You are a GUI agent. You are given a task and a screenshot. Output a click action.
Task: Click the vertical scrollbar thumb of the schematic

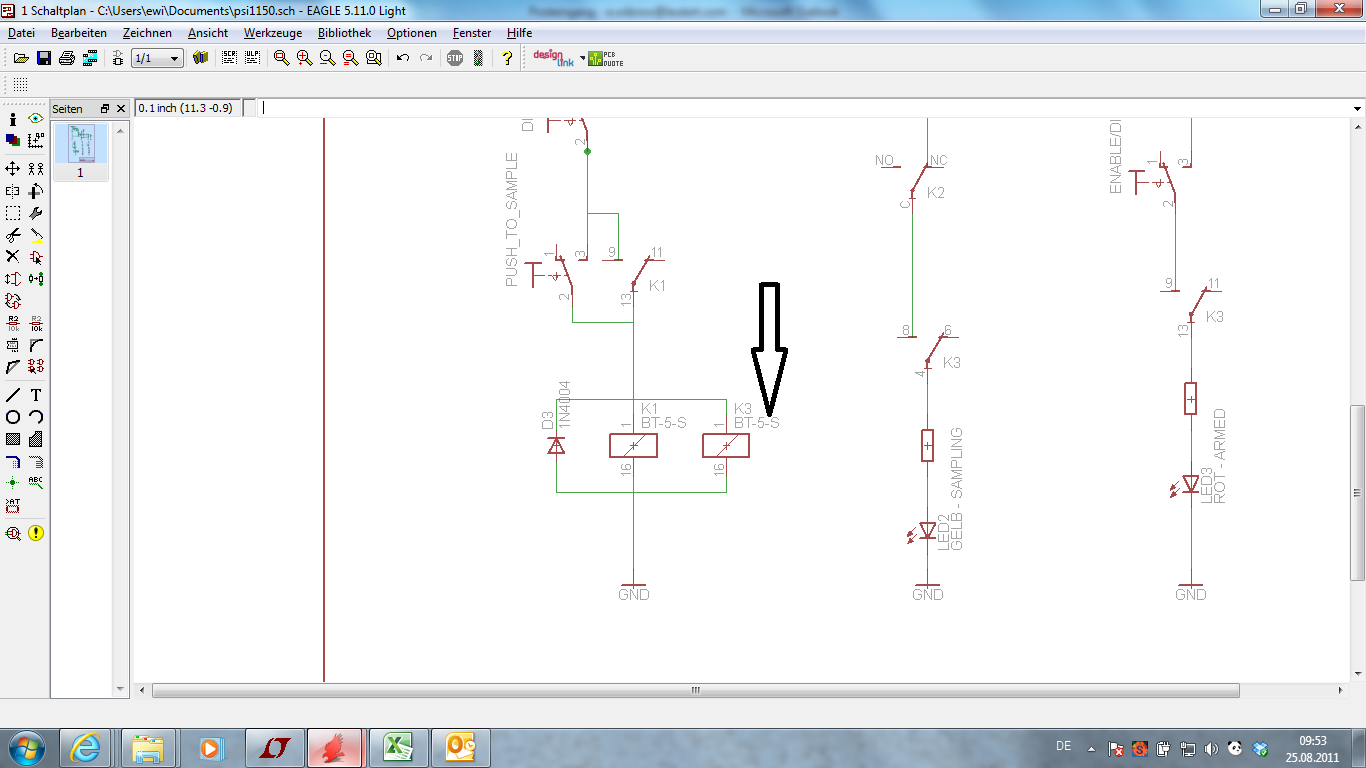coord(1357,492)
